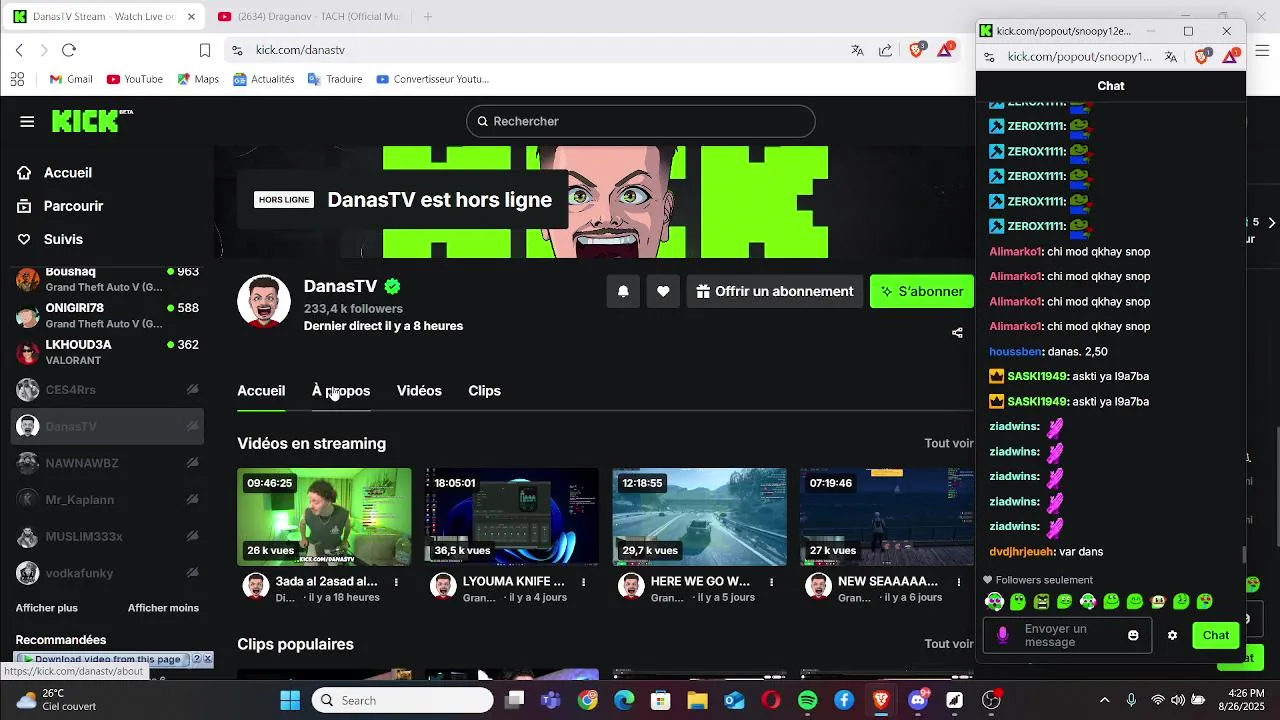Reload the Kick page
This screenshot has width=1280, height=720.
coord(69,50)
